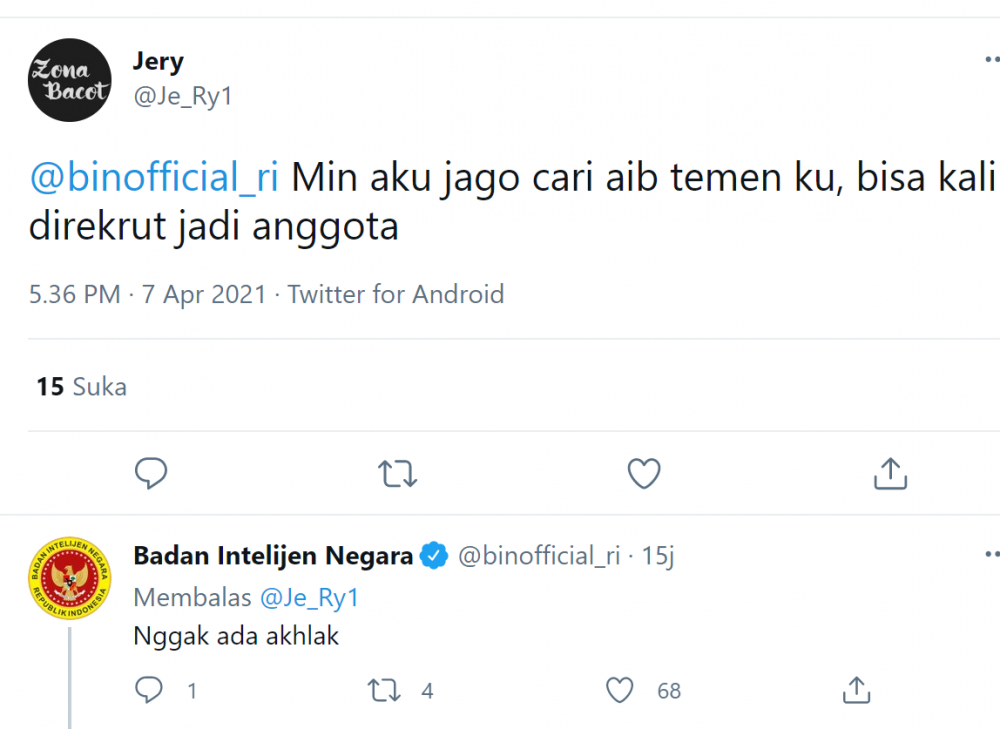The height and width of the screenshot is (729, 1000).
Task: Reply to Badan Intelijen Negara's response
Action: tap(150, 690)
